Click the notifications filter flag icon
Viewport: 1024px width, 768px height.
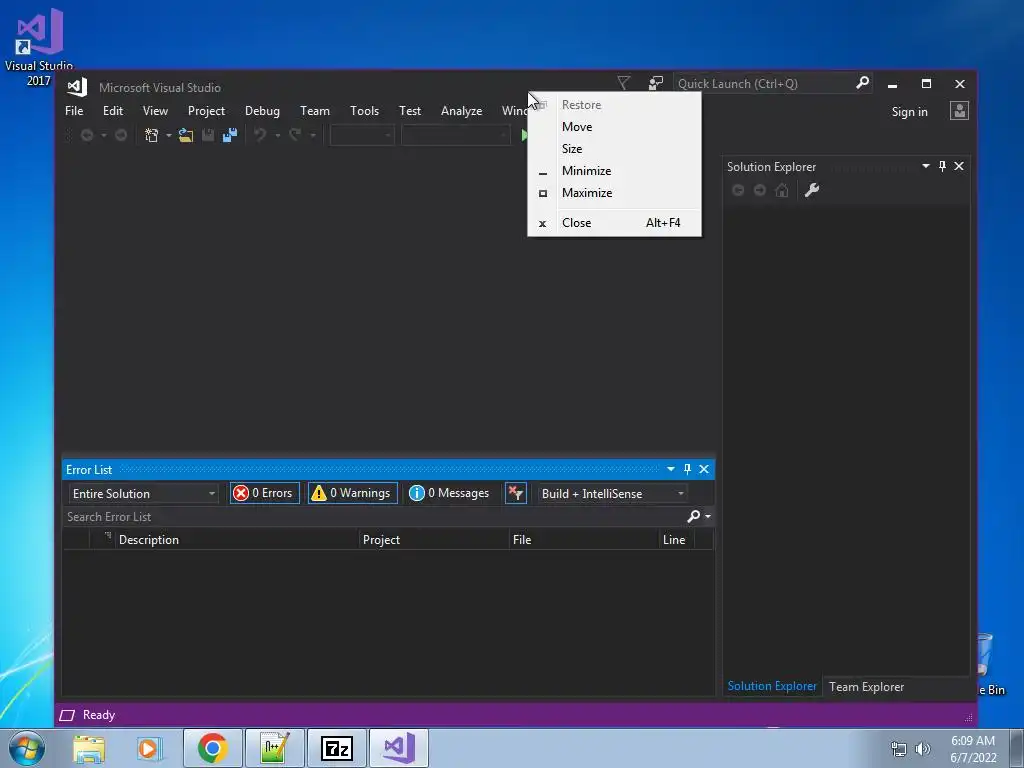[x=624, y=83]
